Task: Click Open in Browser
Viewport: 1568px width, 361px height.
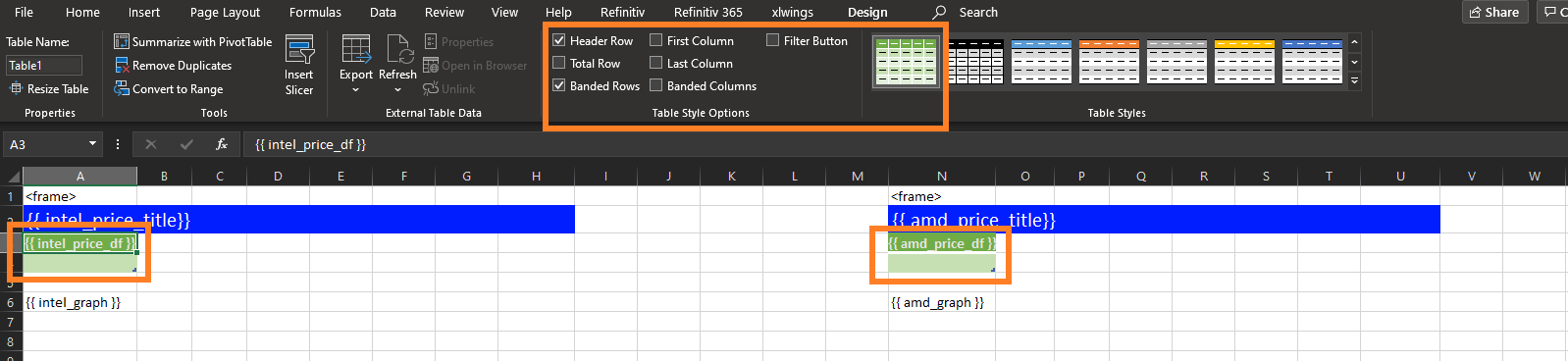Action: click(475, 66)
